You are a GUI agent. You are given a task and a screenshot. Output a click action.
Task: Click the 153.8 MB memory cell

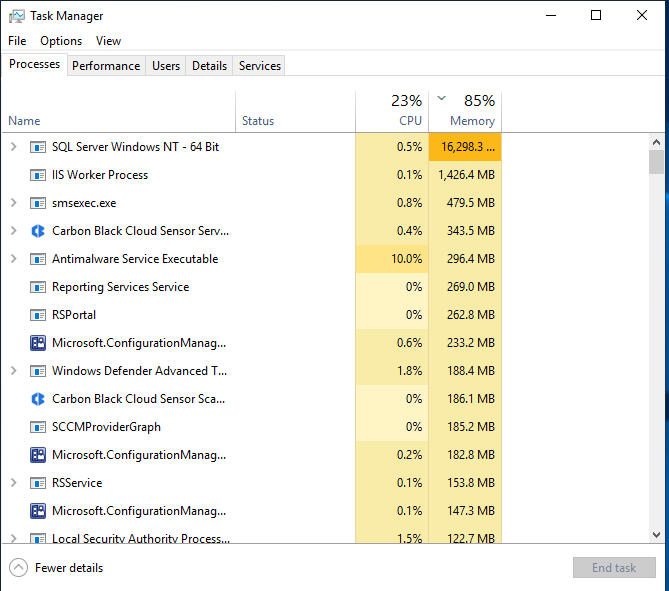tap(465, 483)
